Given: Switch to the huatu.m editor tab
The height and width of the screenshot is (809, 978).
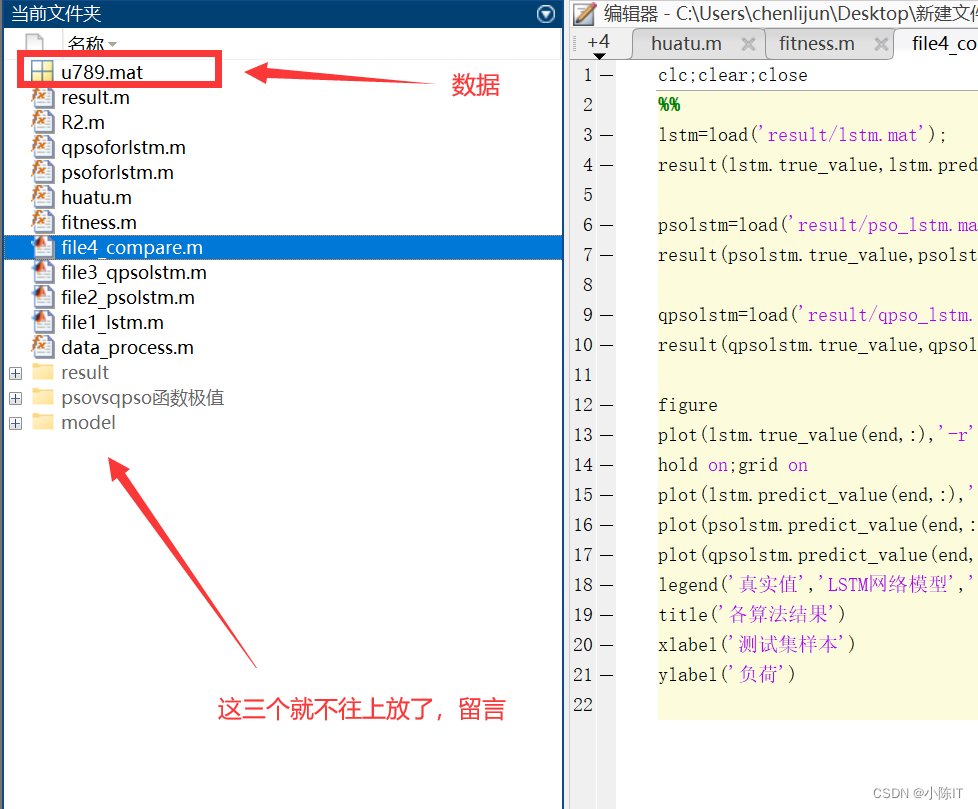Looking at the screenshot, I should (686, 44).
